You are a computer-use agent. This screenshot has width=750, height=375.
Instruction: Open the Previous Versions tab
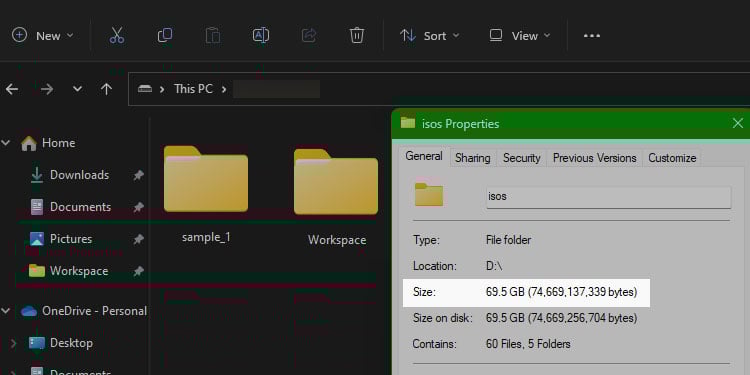(x=595, y=158)
